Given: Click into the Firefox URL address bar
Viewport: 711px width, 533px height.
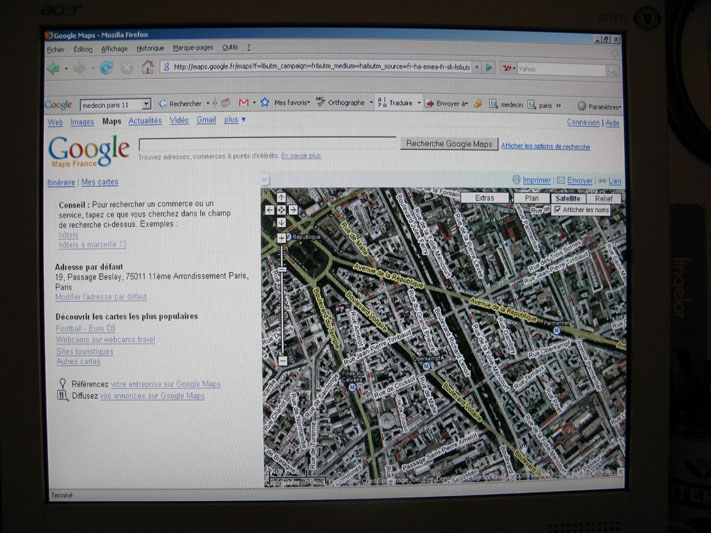Looking at the screenshot, I should tap(317, 67).
